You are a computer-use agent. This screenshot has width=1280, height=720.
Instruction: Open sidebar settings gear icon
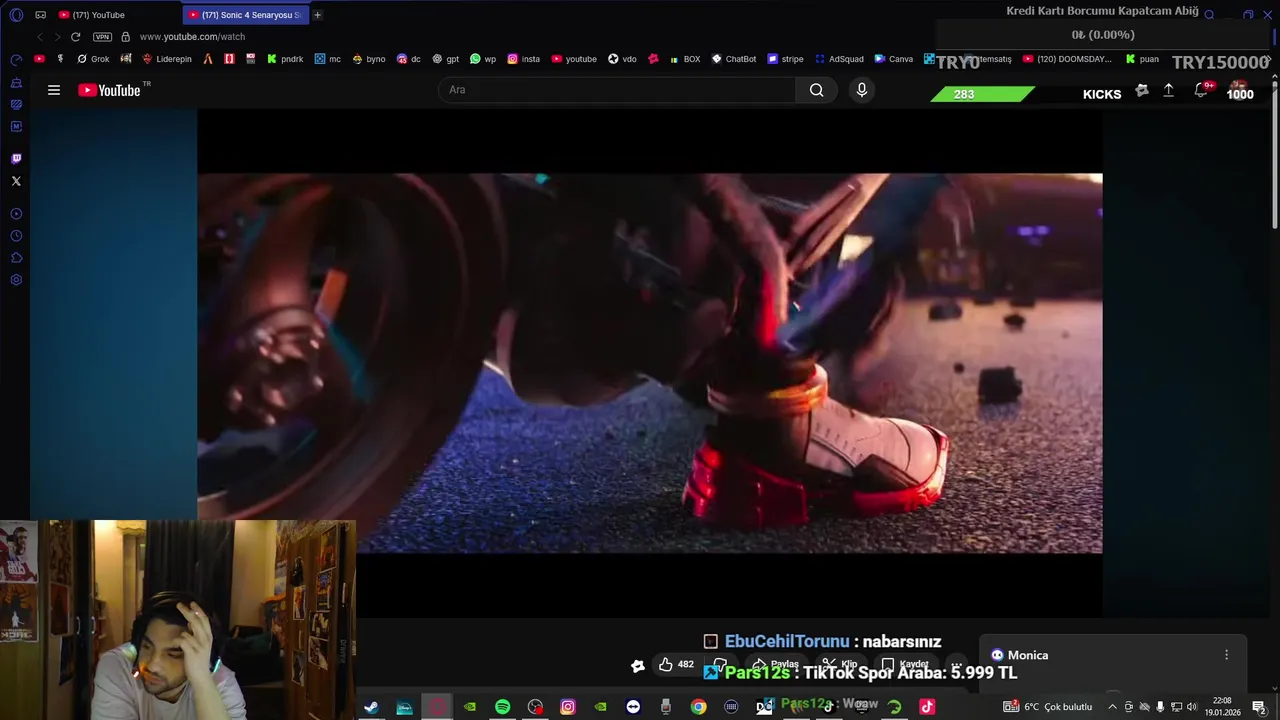point(16,280)
